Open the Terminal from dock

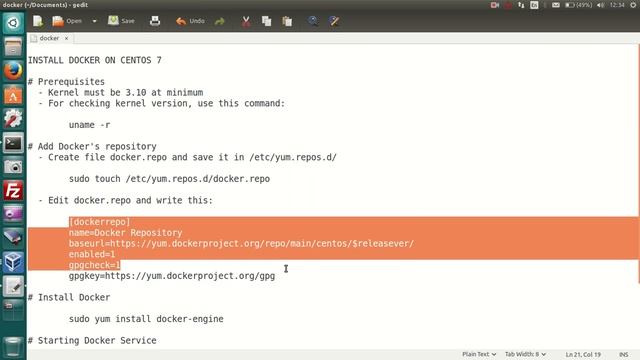click(13, 143)
